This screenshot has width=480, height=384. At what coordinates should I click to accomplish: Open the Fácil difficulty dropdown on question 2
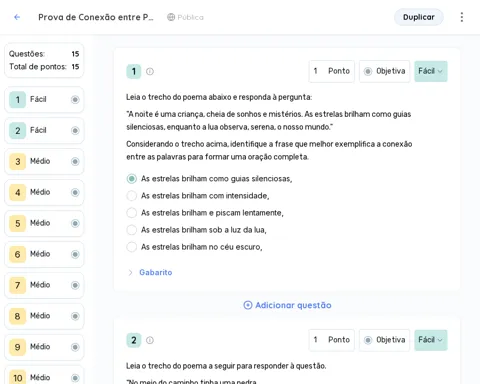point(431,340)
